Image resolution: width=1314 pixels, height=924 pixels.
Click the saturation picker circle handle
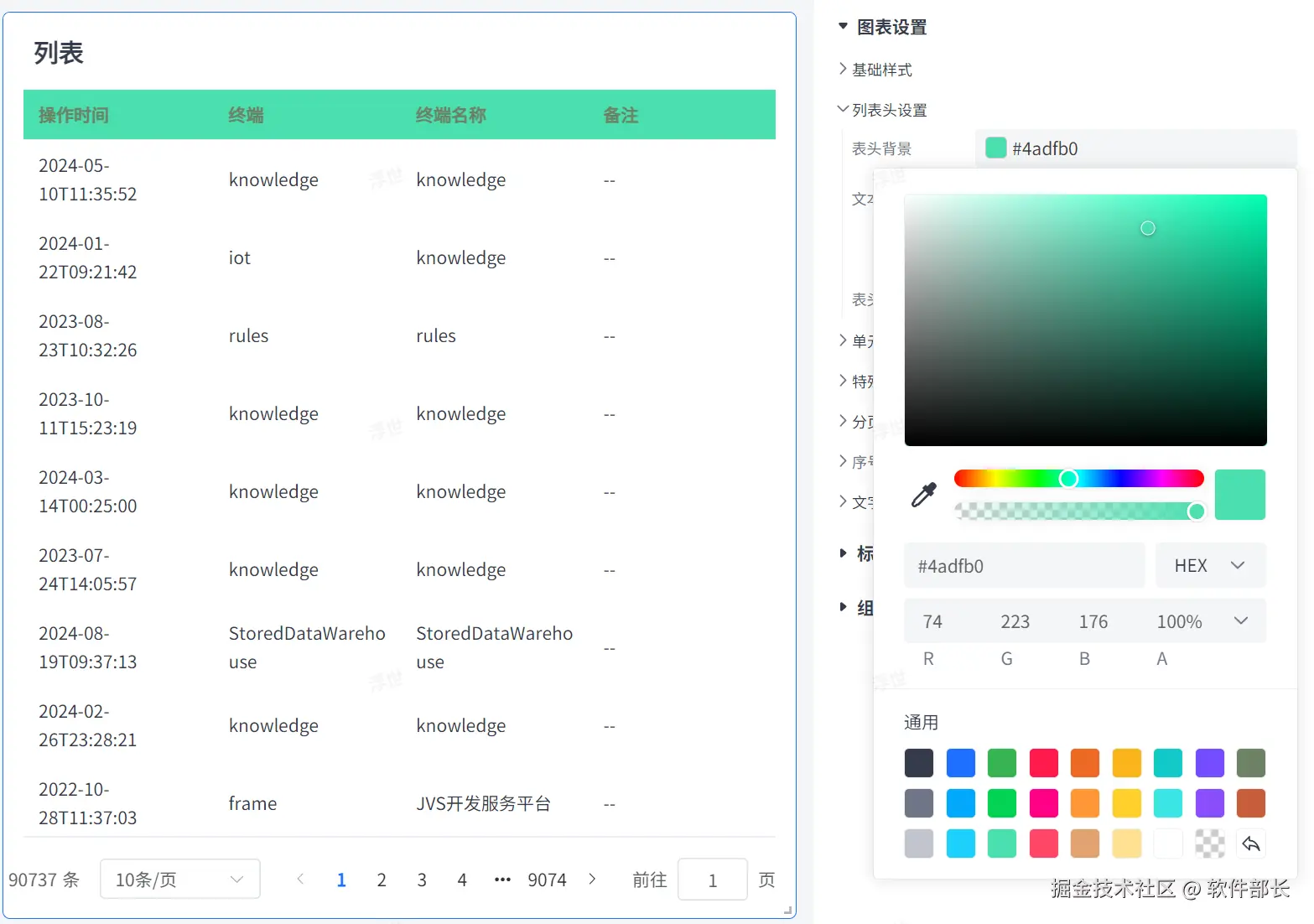pyautogui.click(x=1148, y=228)
